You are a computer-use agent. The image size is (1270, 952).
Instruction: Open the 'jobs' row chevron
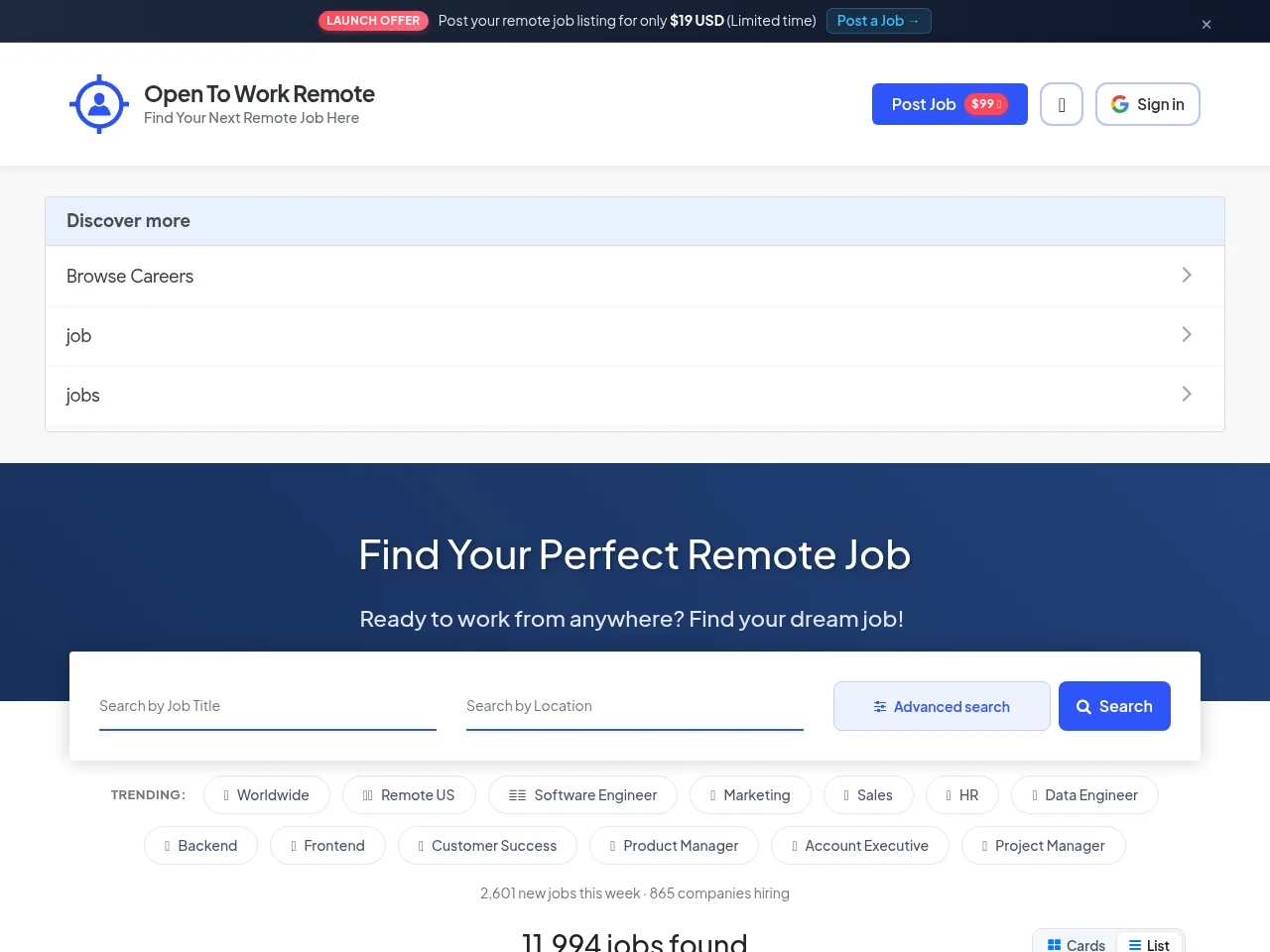tap(1187, 394)
